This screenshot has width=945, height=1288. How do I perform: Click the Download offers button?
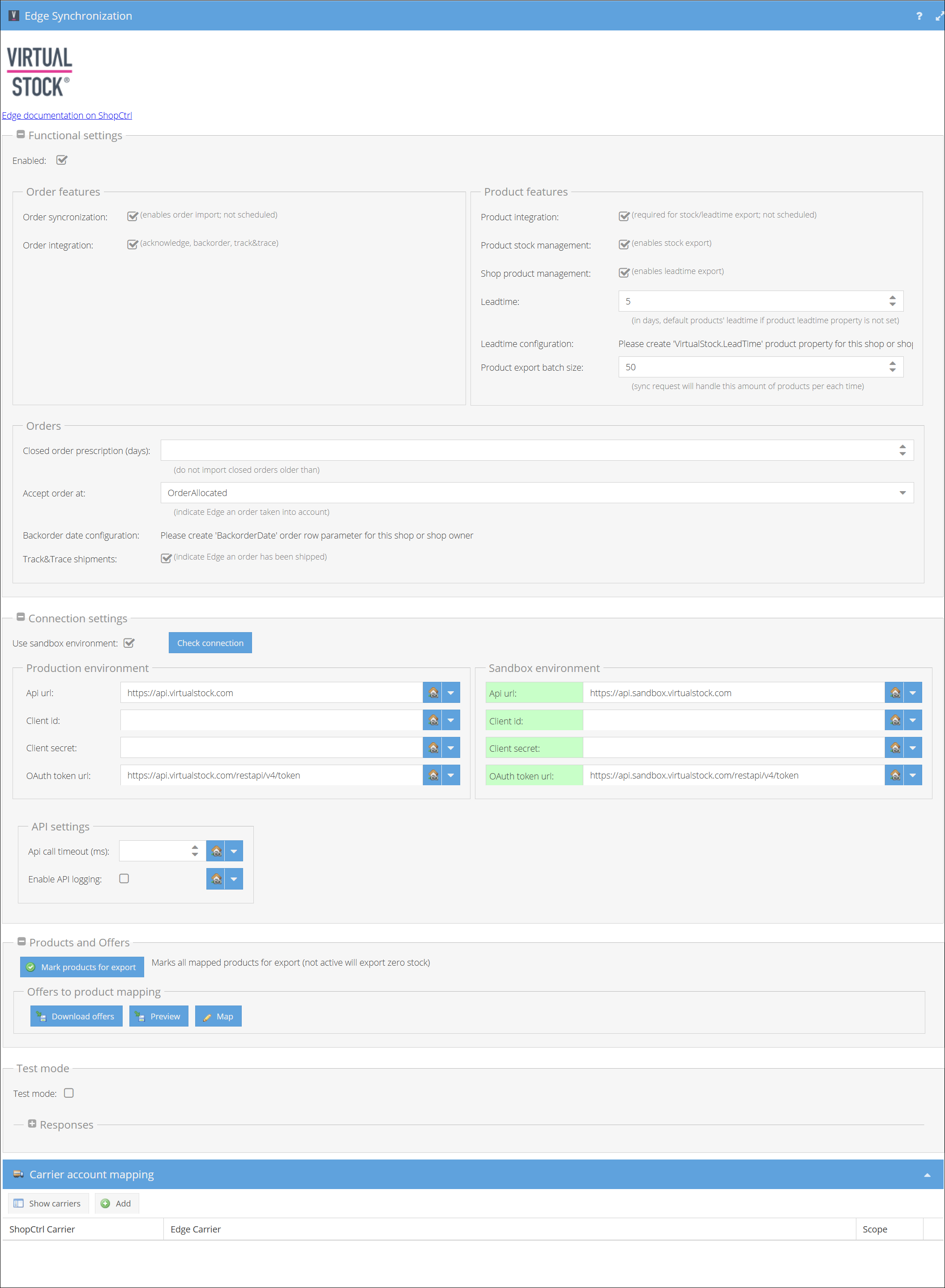click(x=76, y=1016)
